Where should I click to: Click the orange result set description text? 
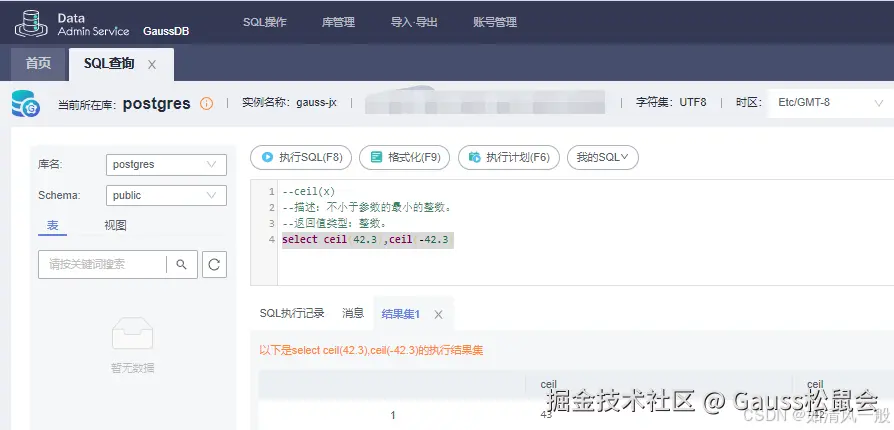pyautogui.click(x=371, y=350)
